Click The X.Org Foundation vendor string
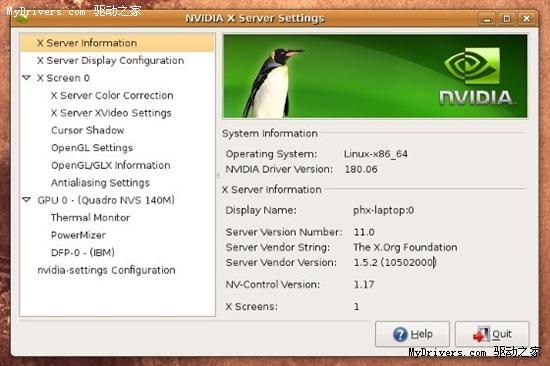The image size is (550, 366). (405, 247)
